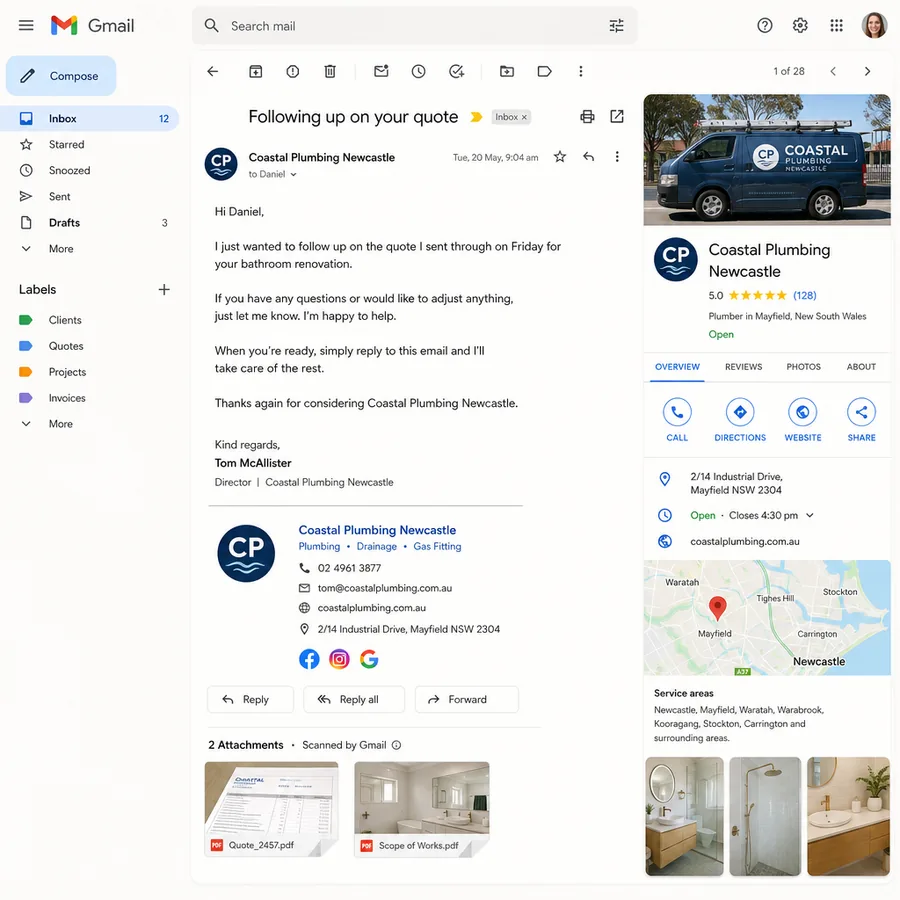Viewport: 900px width, 900px height.
Task: Open Settings gear icon
Action: coord(800,25)
